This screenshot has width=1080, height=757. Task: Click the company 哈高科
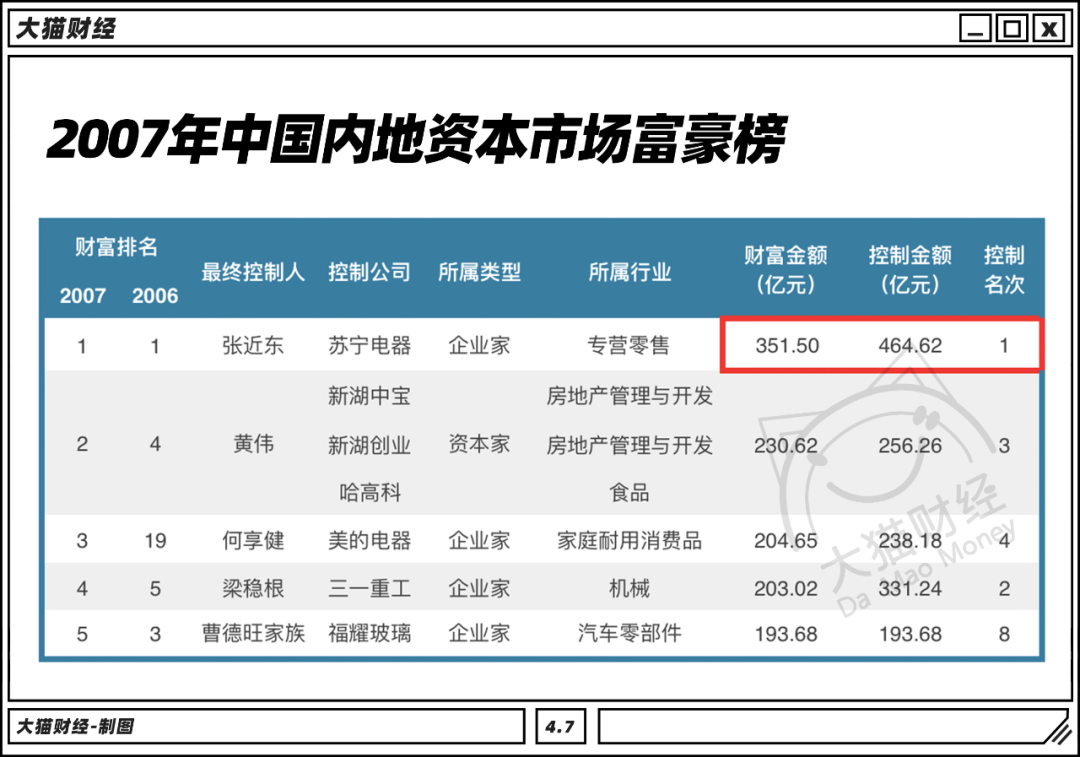pos(370,492)
